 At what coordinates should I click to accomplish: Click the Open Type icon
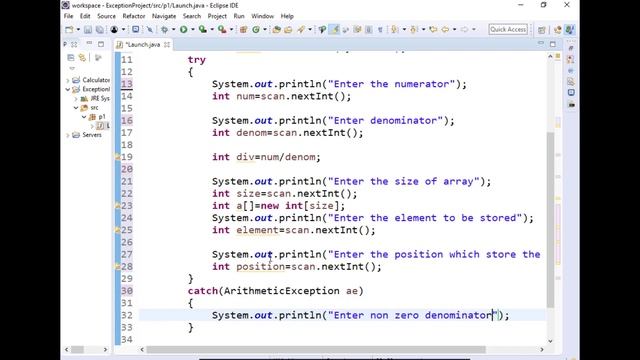[x=276, y=29]
